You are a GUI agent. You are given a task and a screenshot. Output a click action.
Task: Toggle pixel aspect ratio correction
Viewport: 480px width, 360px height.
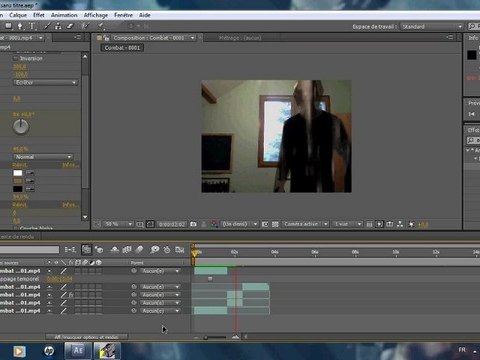tap(369, 224)
